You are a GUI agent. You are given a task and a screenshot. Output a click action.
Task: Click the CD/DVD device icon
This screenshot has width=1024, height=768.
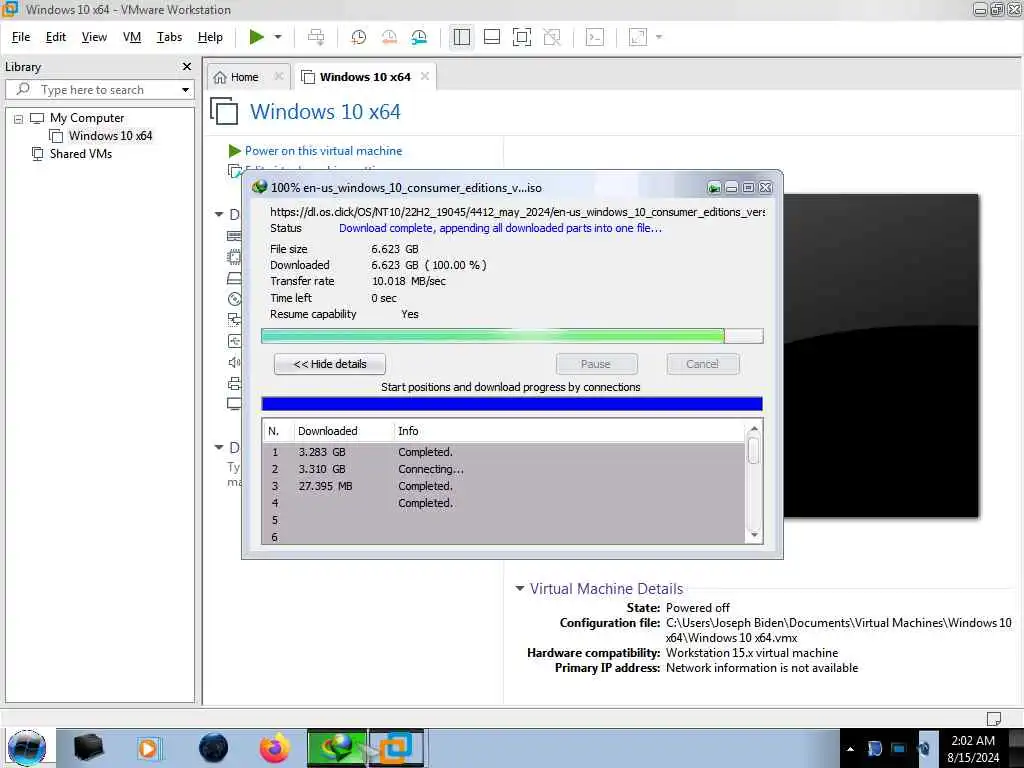(234, 299)
